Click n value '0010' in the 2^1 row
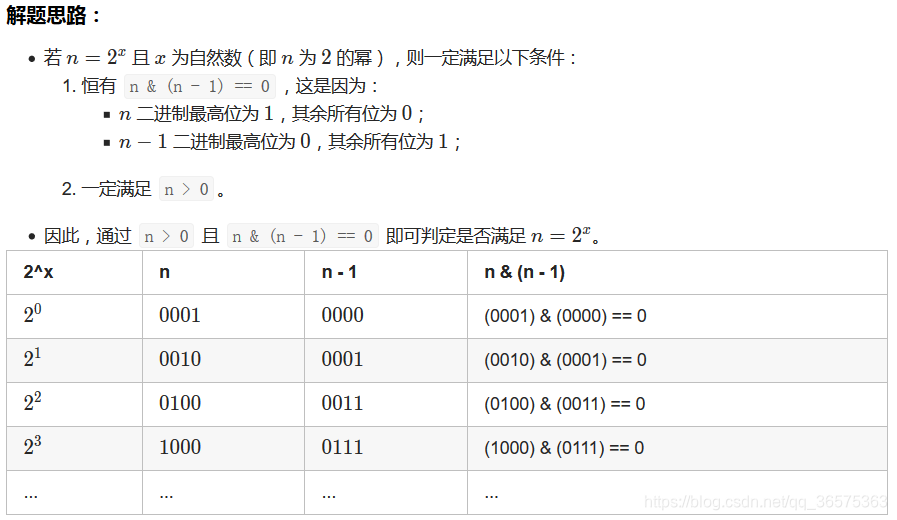897x520 pixels. coord(180,359)
